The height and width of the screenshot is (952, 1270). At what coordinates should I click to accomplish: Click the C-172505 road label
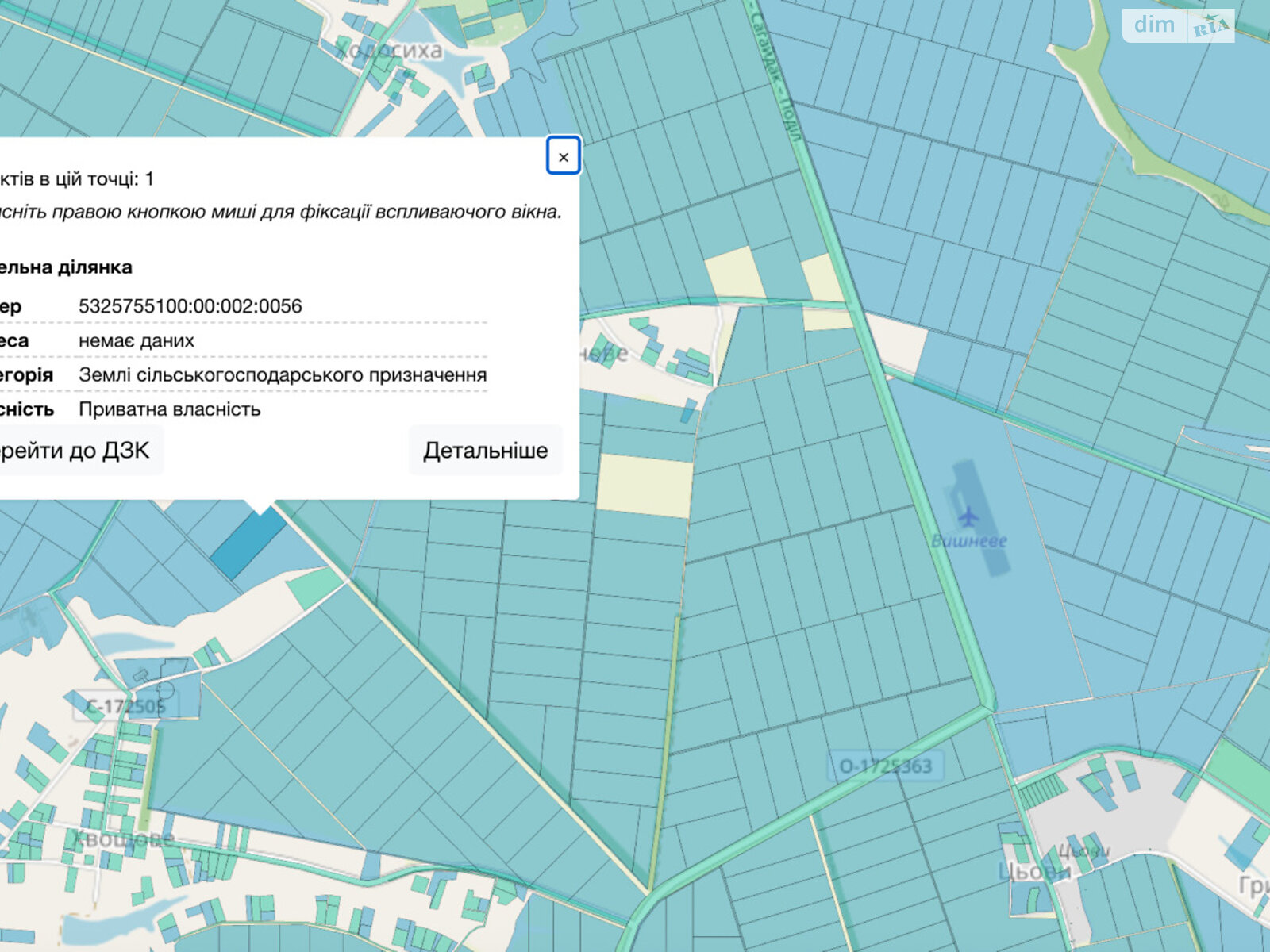click(x=125, y=706)
